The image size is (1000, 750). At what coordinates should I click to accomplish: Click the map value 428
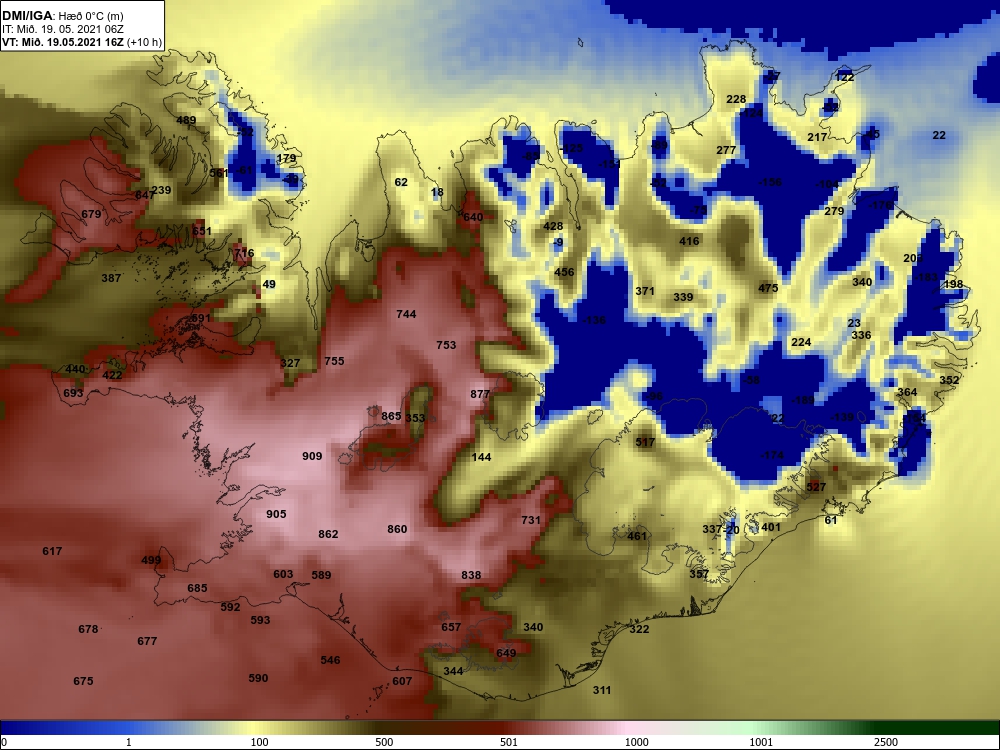point(553,226)
